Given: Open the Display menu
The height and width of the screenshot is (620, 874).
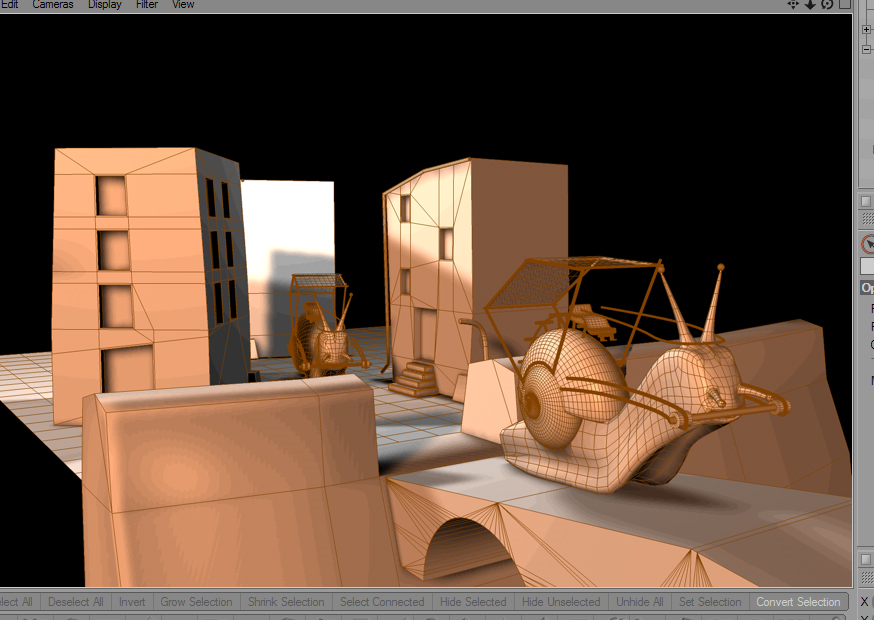Looking at the screenshot, I should (x=105, y=4).
